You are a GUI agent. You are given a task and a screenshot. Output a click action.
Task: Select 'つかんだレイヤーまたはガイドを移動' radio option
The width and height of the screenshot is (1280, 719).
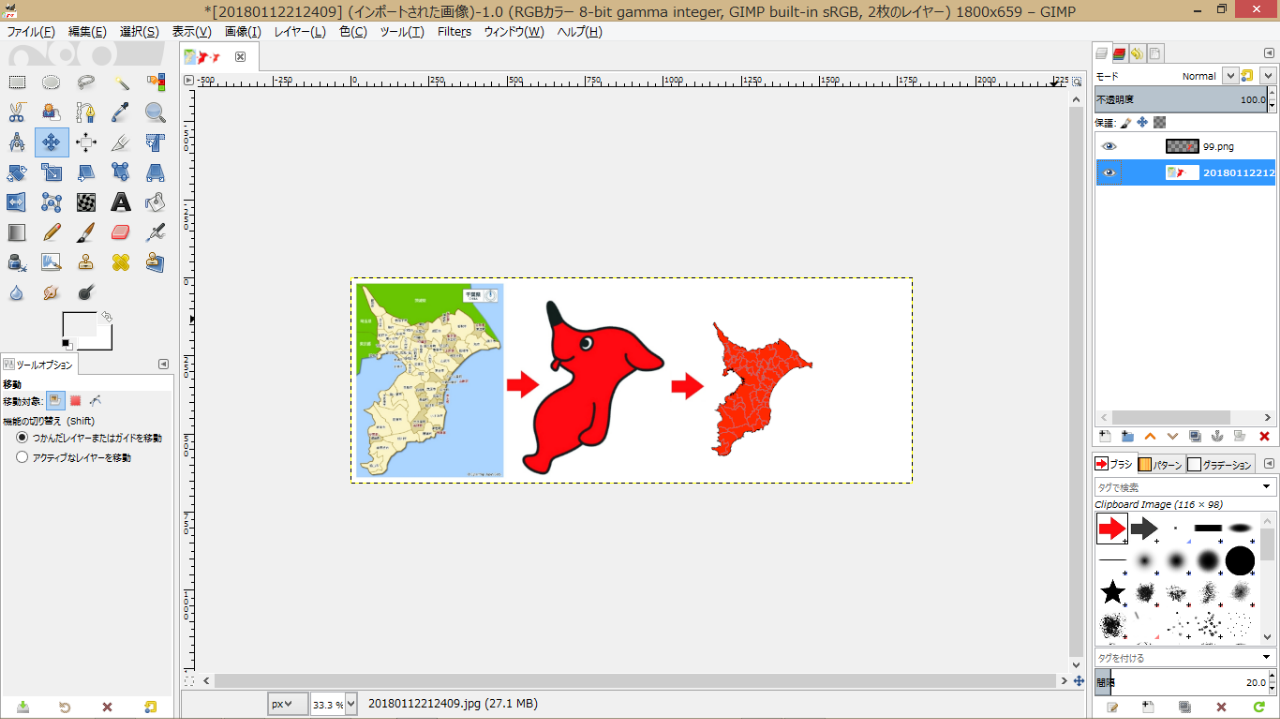(x=23, y=438)
